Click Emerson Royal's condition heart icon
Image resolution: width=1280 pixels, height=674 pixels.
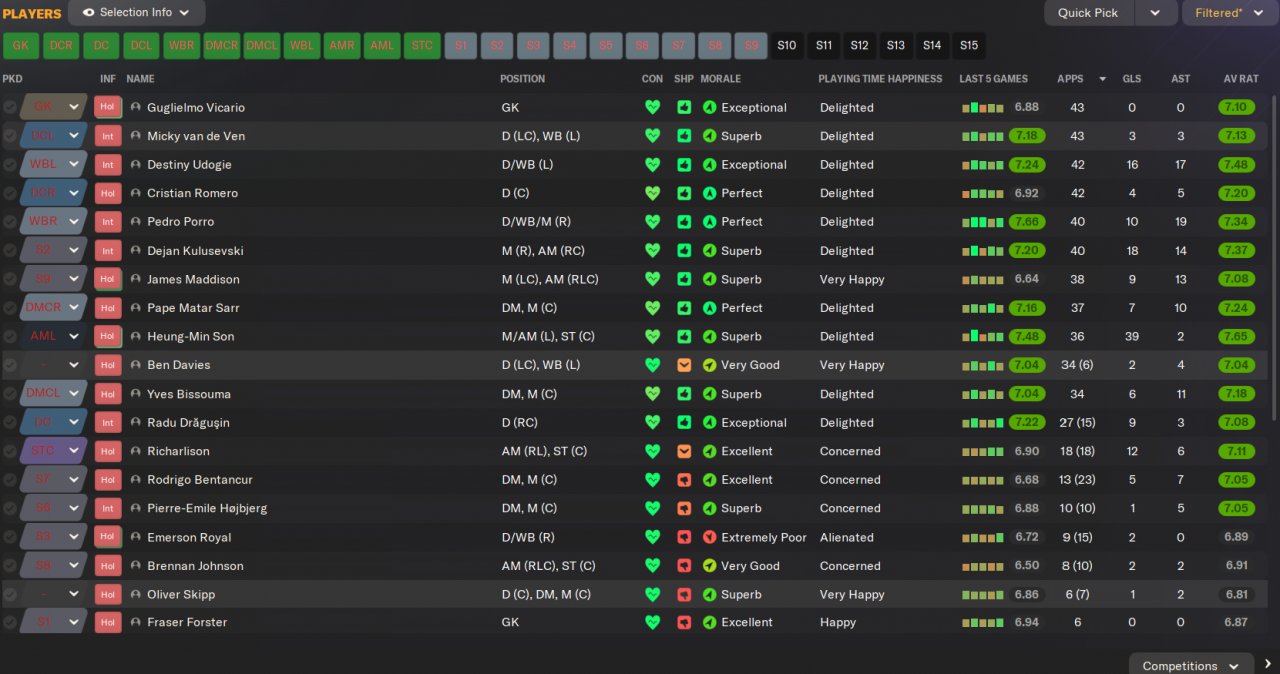click(x=653, y=537)
